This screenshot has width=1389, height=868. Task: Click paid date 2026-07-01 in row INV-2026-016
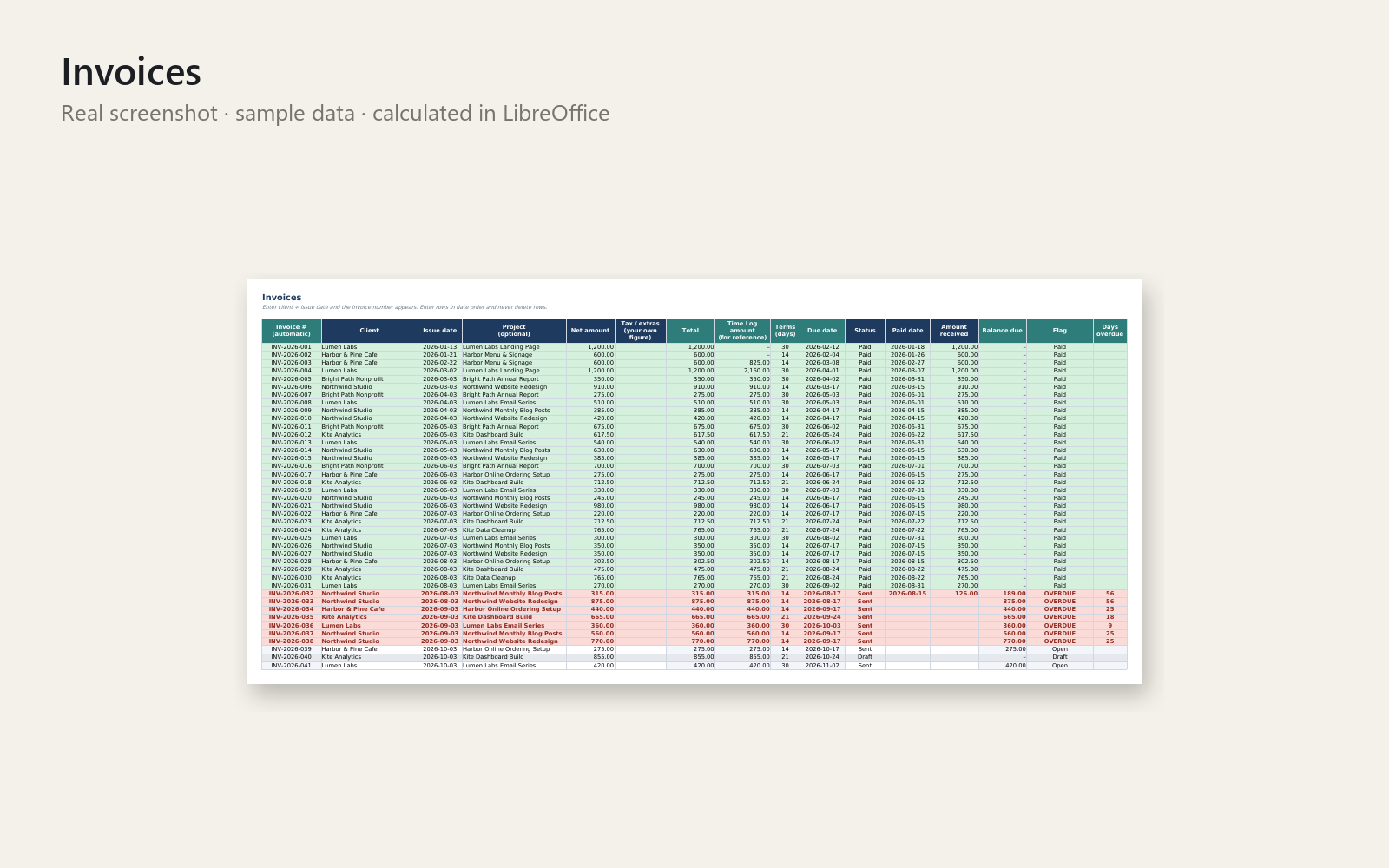(908, 466)
